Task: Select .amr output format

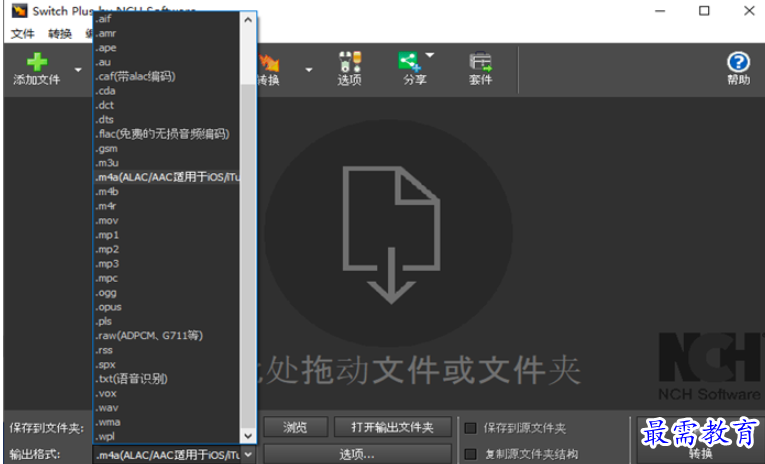Action: point(166,33)
